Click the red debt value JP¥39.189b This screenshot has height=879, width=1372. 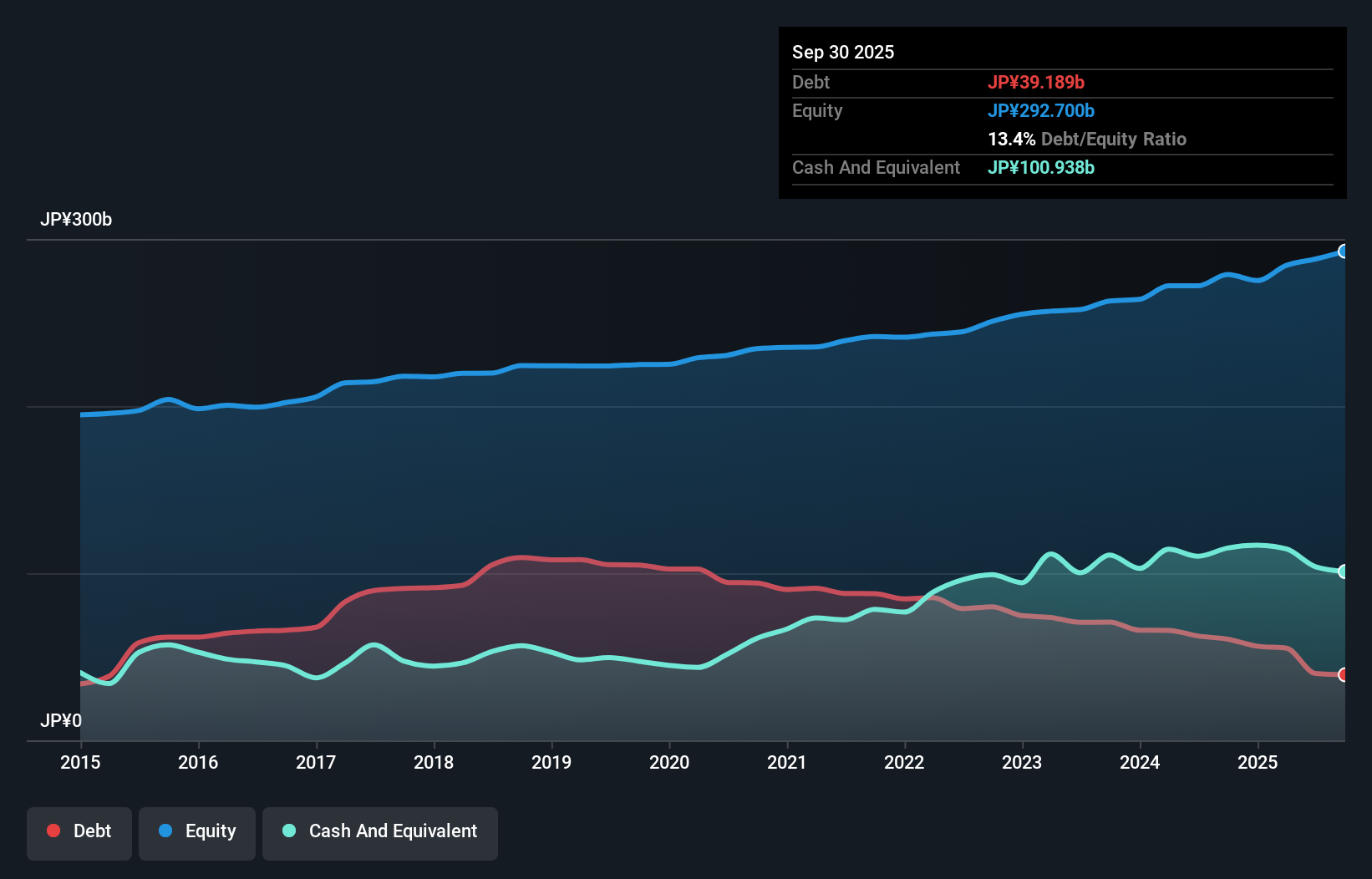tap(1037, 82)
